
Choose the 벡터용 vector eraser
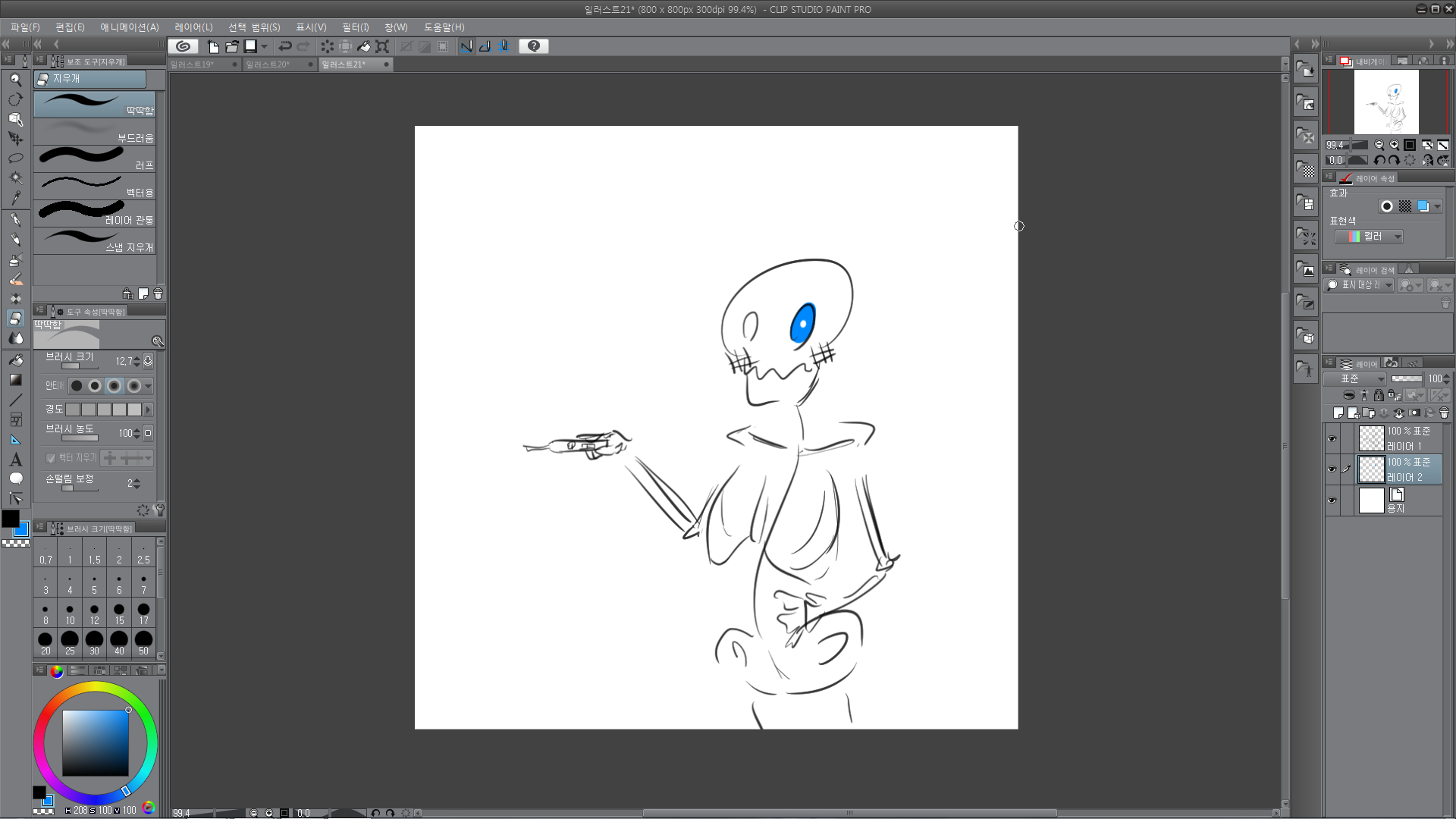point(95,187)
